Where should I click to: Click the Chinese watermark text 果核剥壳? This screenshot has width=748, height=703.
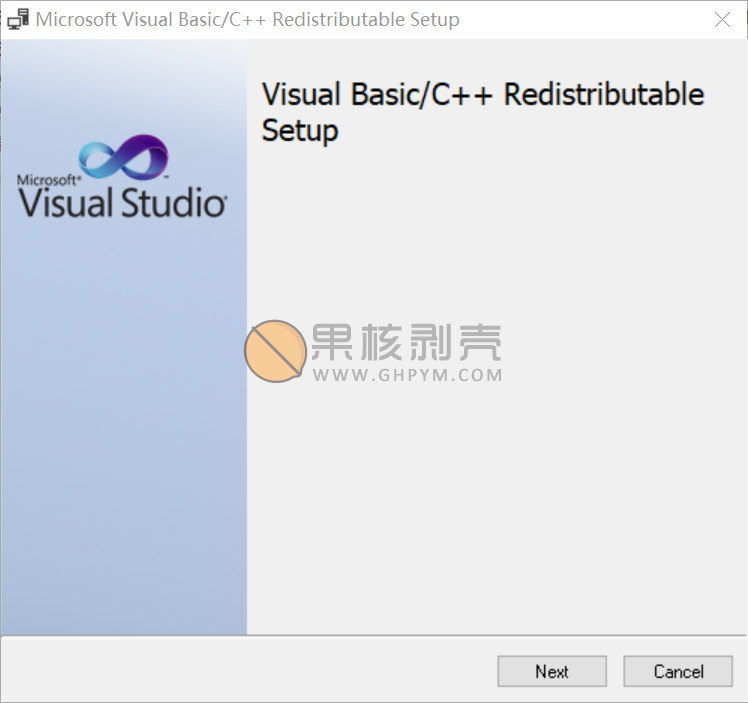click(406, 343)
